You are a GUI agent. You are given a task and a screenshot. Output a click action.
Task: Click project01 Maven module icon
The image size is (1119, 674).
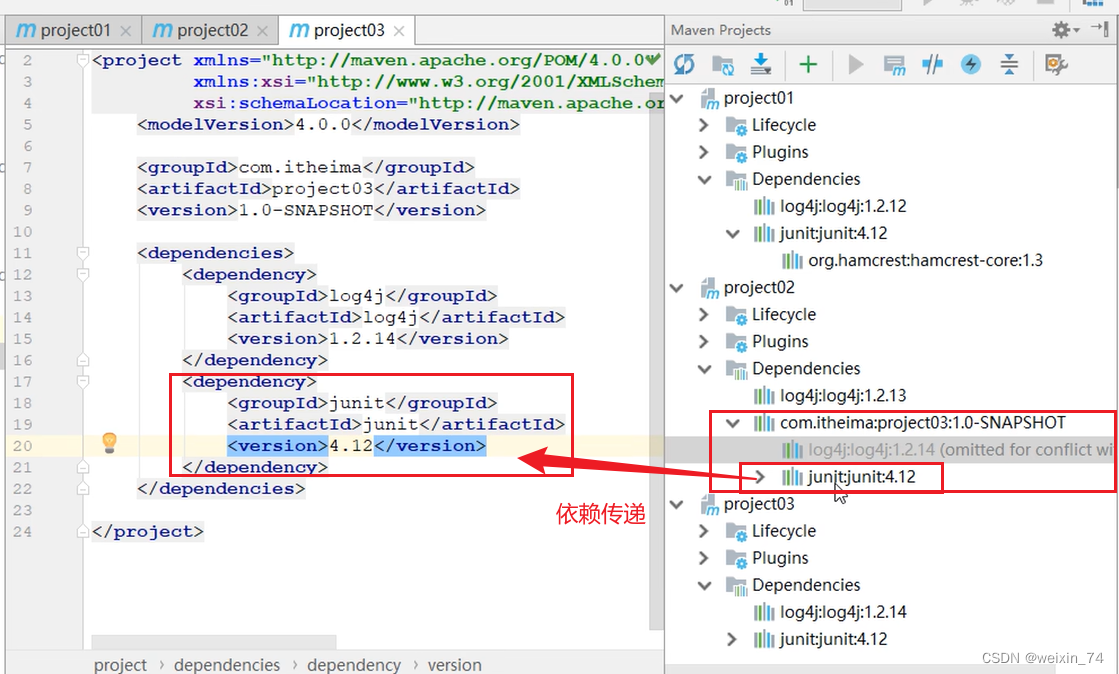(709, 99)
